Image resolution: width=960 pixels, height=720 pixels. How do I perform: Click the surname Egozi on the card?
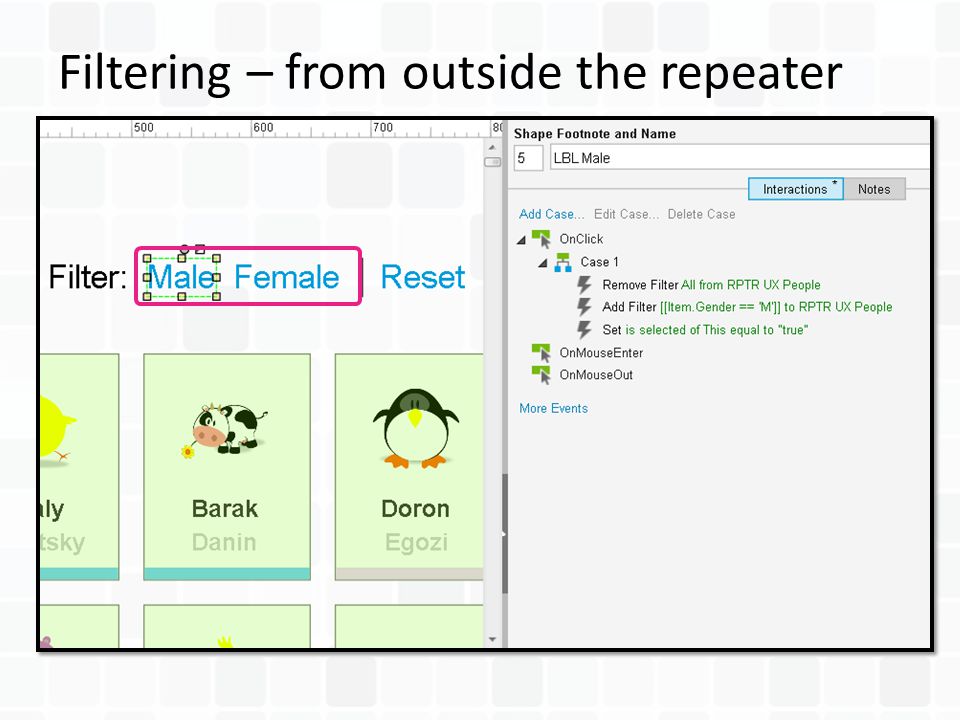point(416,542)
